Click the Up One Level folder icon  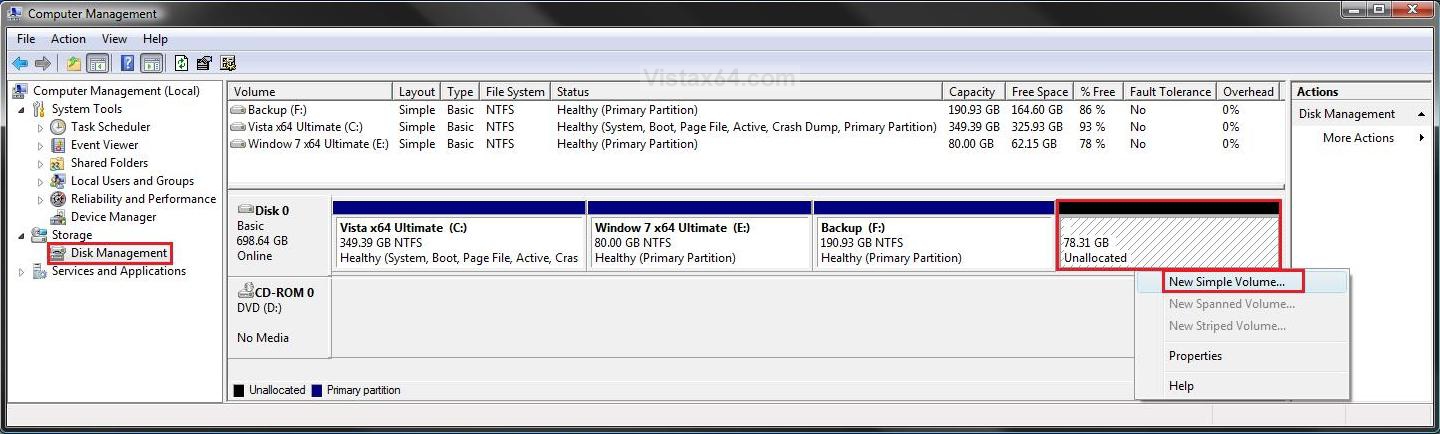(x=74, y=63)
